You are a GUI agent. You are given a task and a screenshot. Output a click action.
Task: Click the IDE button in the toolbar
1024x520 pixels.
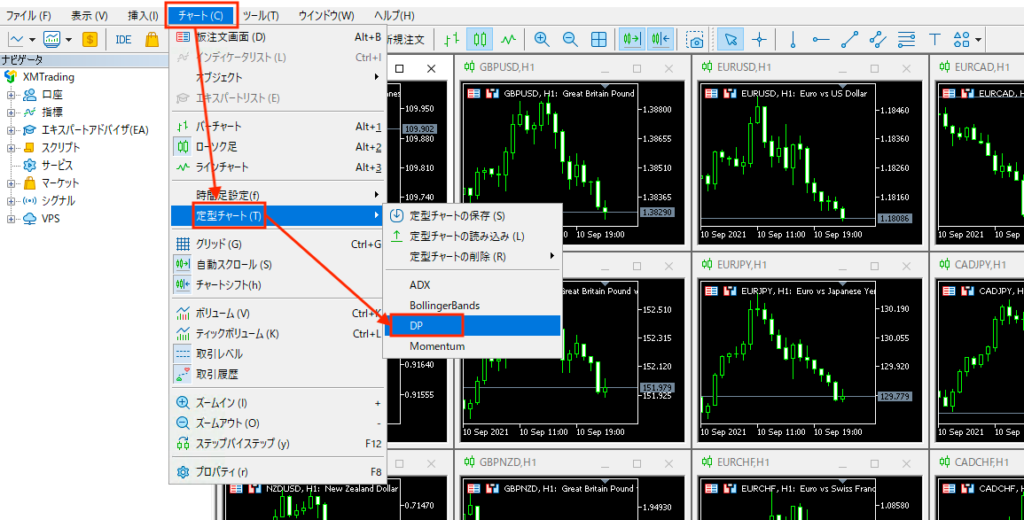pos(124,40)
